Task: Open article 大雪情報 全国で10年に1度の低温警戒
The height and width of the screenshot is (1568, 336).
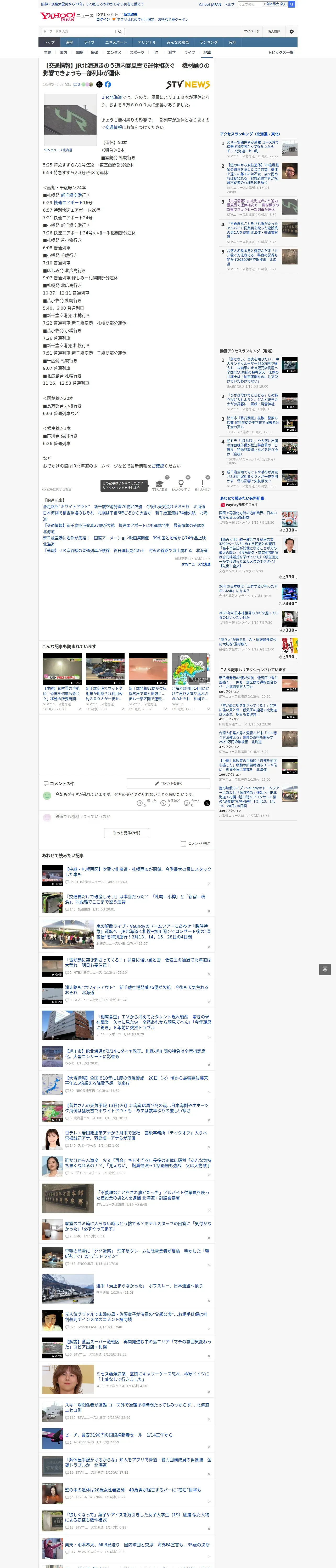Action: [x=137, y=1080]
